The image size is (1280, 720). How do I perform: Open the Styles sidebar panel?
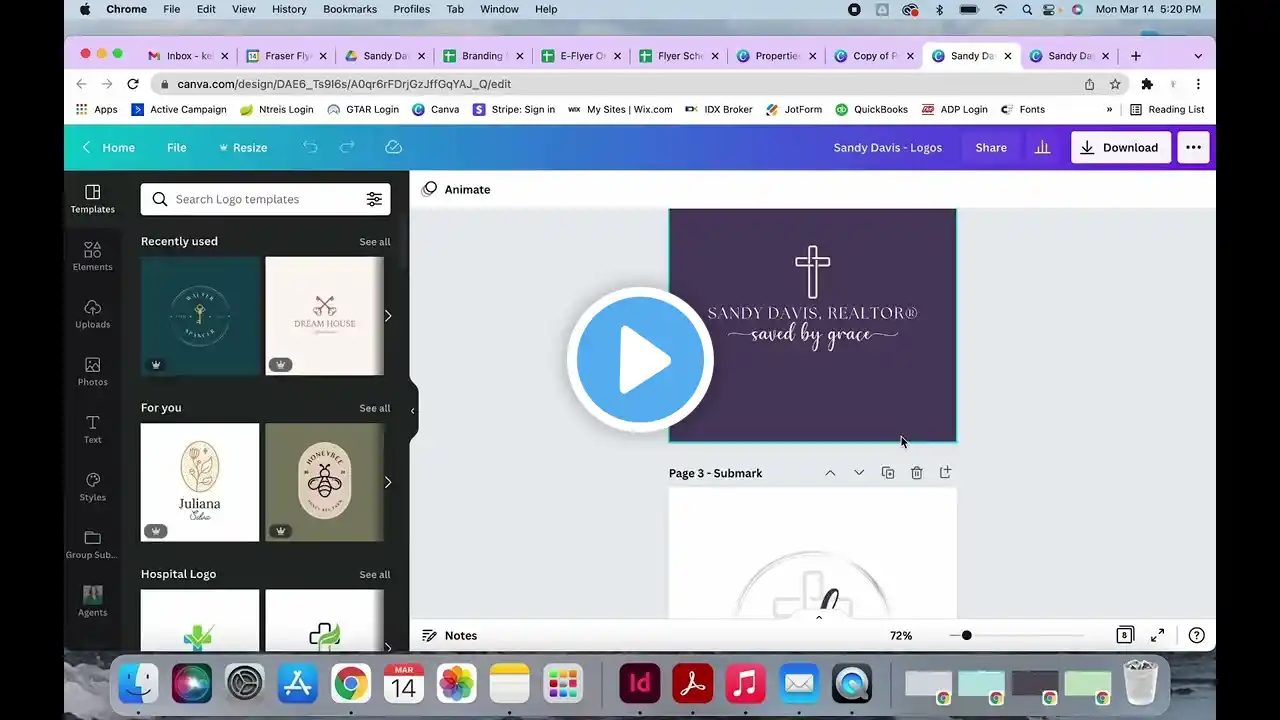(92, 487)
